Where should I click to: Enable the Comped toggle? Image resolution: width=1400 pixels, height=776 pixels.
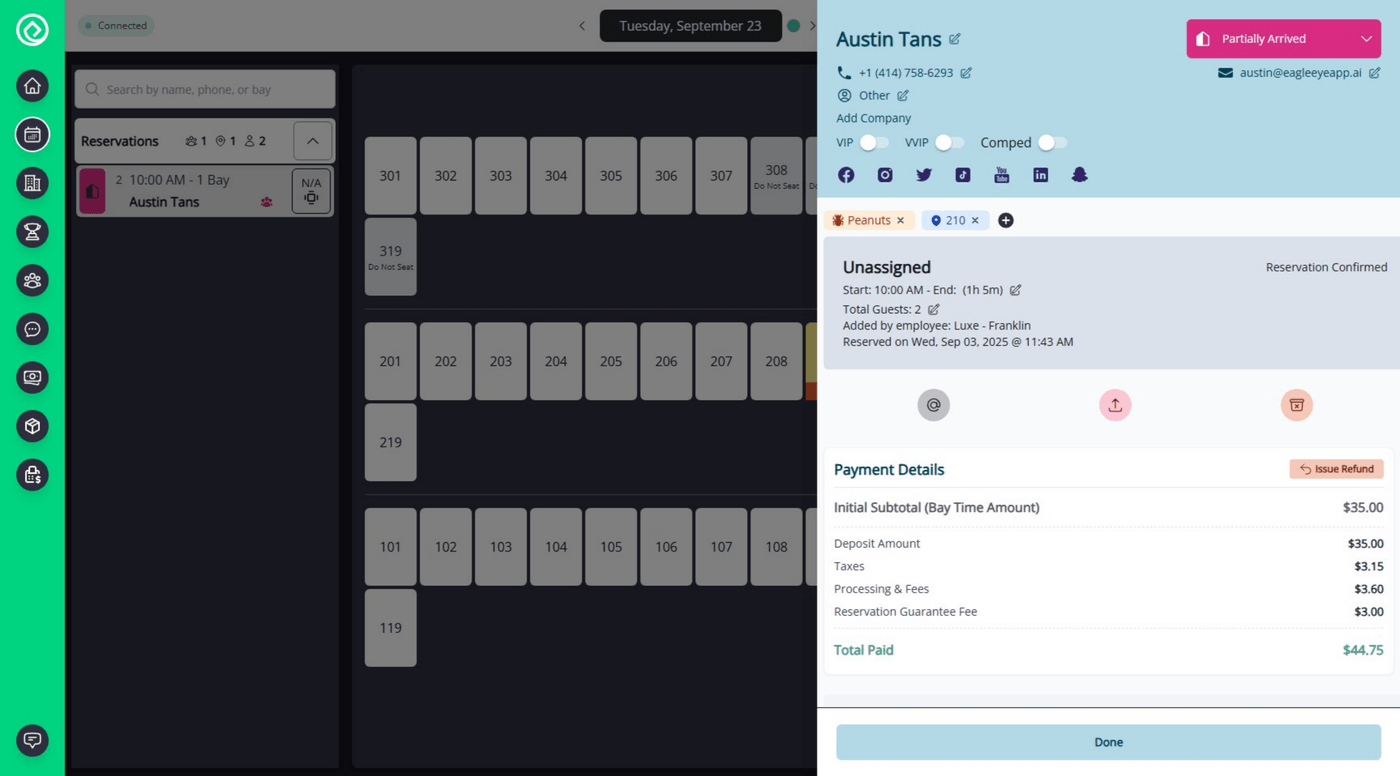click(x=1051, y=142)
